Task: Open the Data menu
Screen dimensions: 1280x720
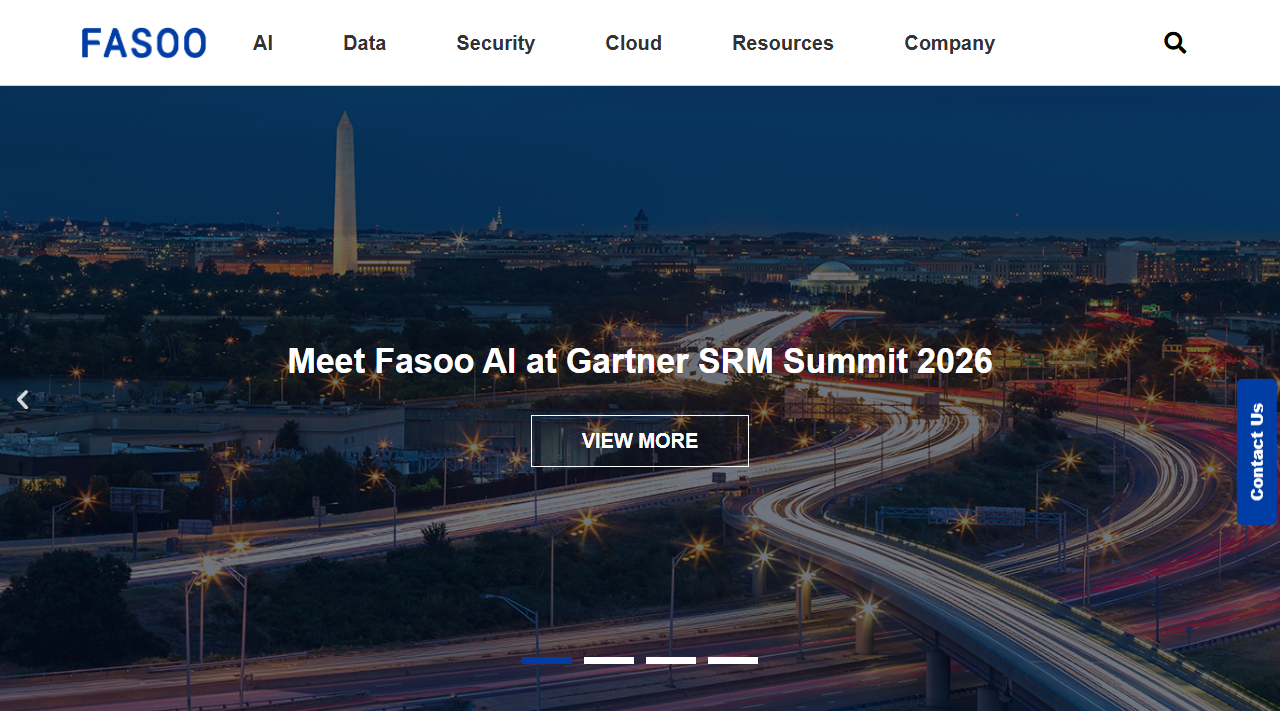Action: coord(364,43)
